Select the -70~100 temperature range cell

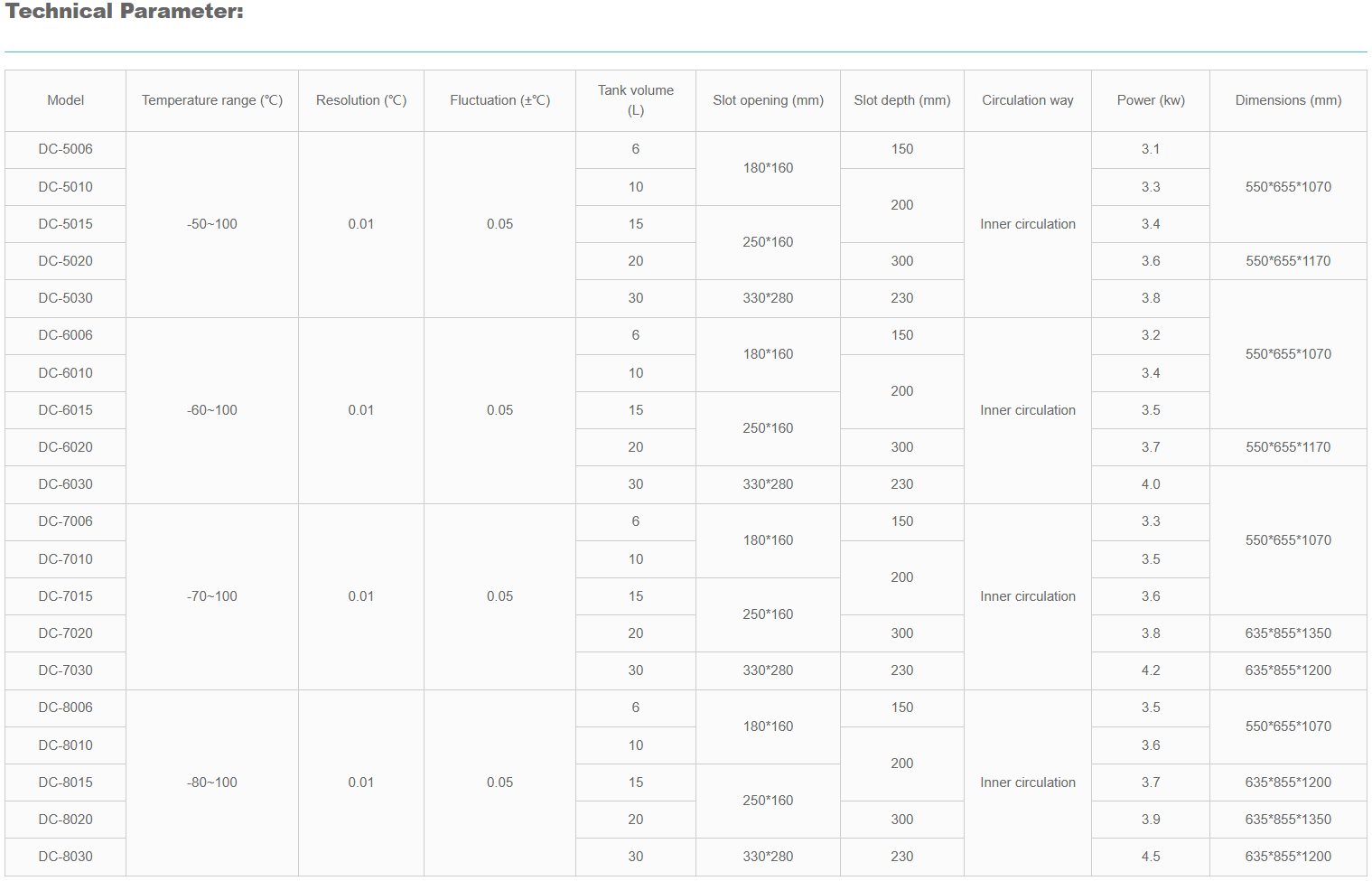coord(212,596)
